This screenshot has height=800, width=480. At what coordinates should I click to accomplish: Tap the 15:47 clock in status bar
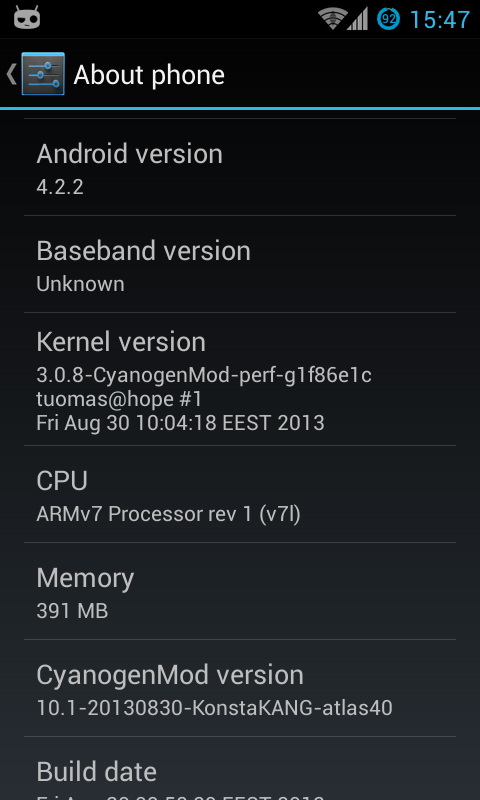click(440, 20)
